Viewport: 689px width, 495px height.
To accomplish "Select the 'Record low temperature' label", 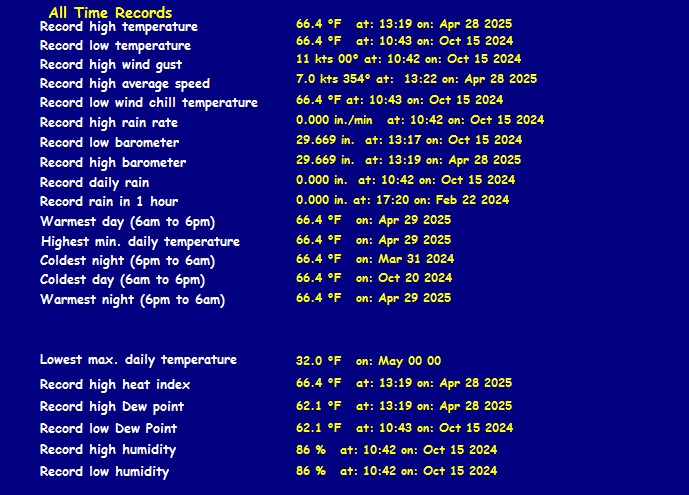I will click(x=115, y=46).
